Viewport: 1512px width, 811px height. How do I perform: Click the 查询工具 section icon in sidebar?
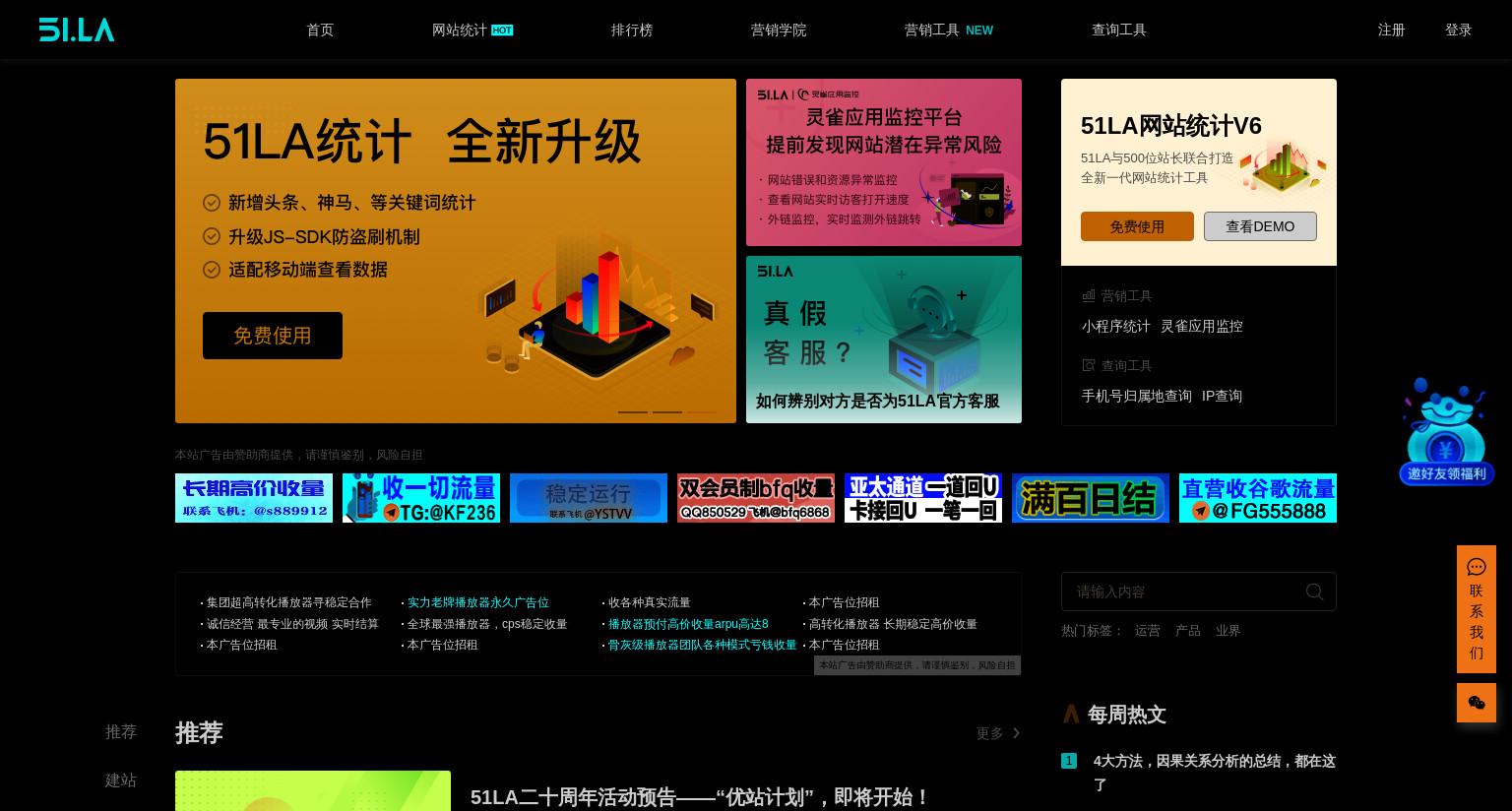[1089, 365]
